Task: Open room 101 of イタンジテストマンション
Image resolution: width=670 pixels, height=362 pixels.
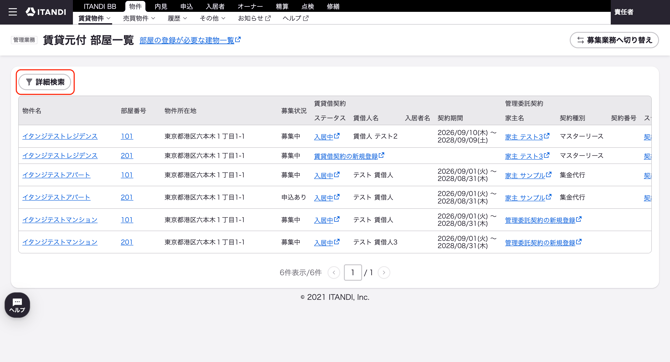Action: pyautogui.click(x=127, y=220)
